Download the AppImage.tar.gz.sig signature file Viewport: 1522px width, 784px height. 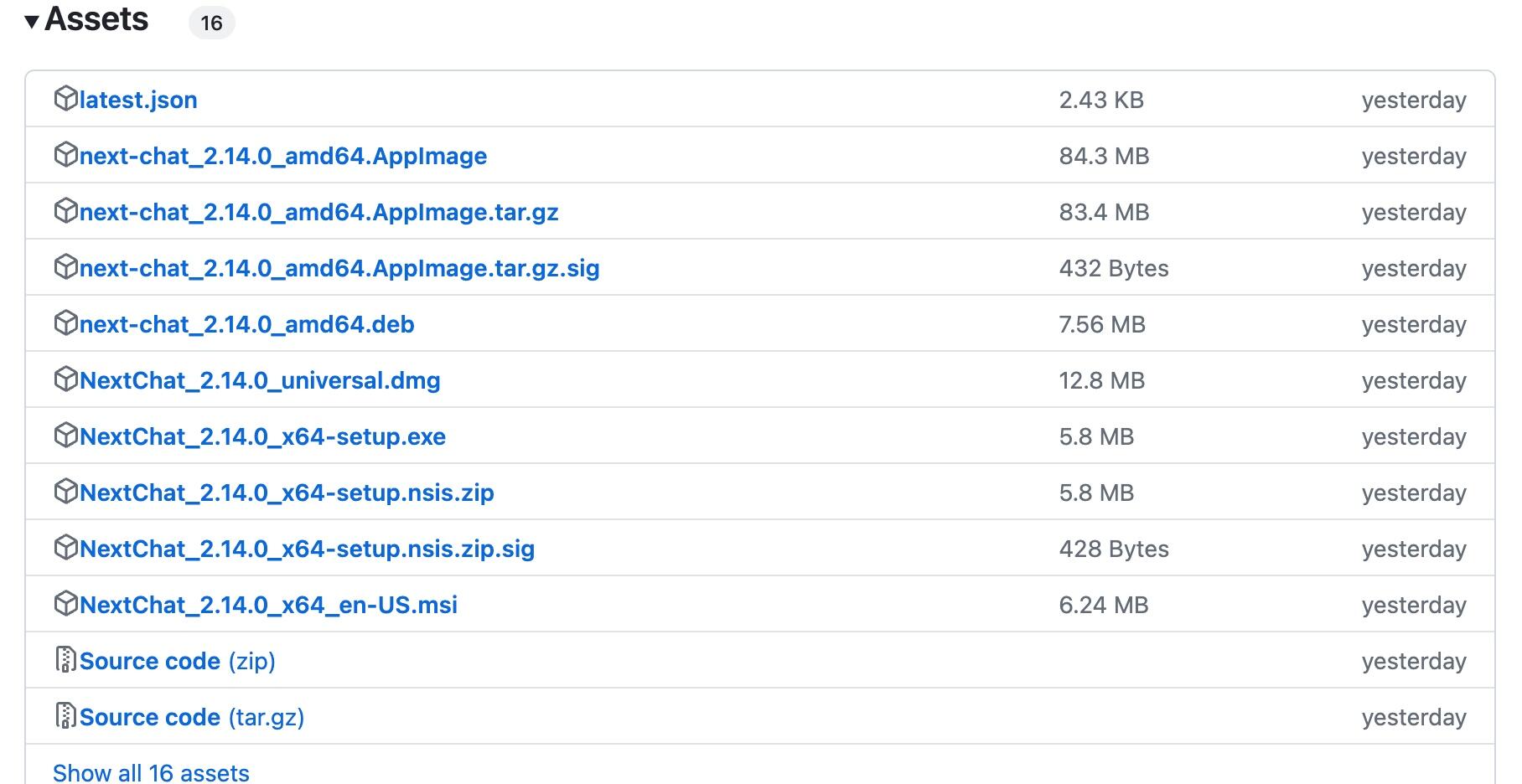pos(339,268)
